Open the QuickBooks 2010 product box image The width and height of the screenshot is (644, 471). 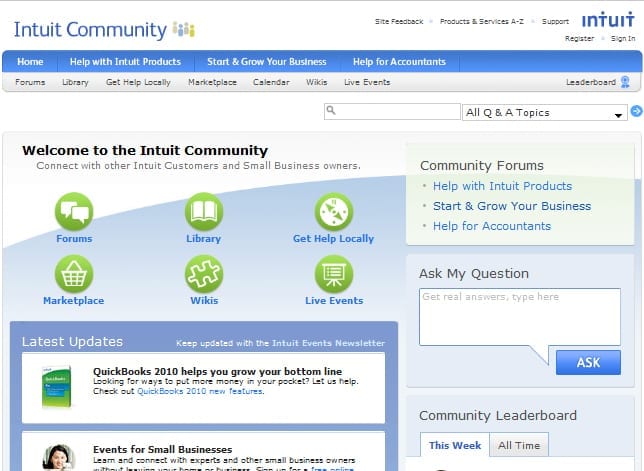[57, 387]
